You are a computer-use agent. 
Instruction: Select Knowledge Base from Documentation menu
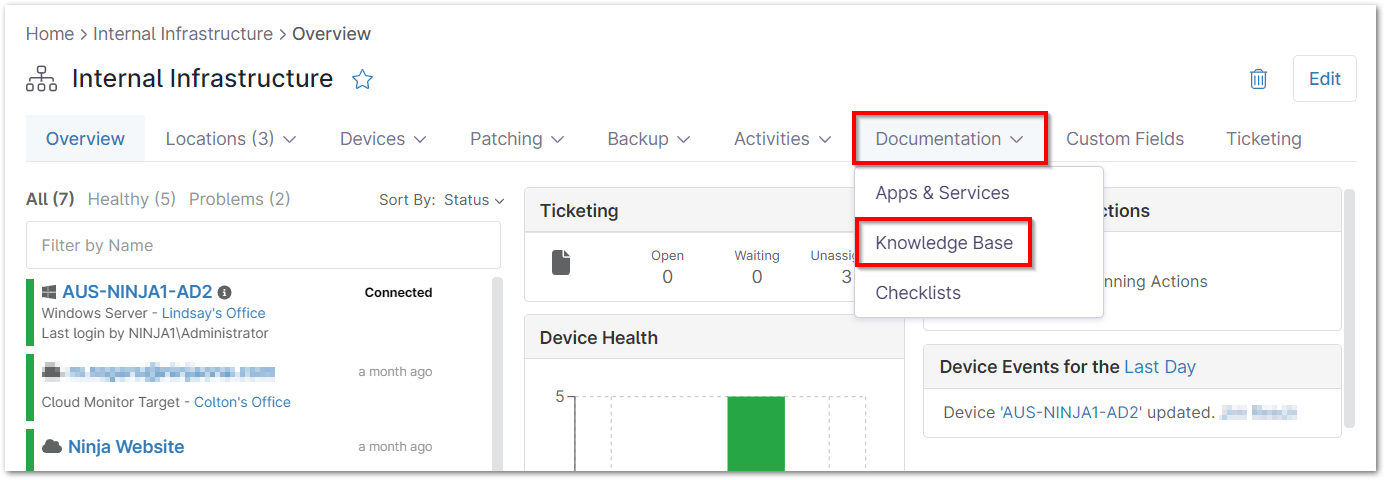click(x=944, y=243)
